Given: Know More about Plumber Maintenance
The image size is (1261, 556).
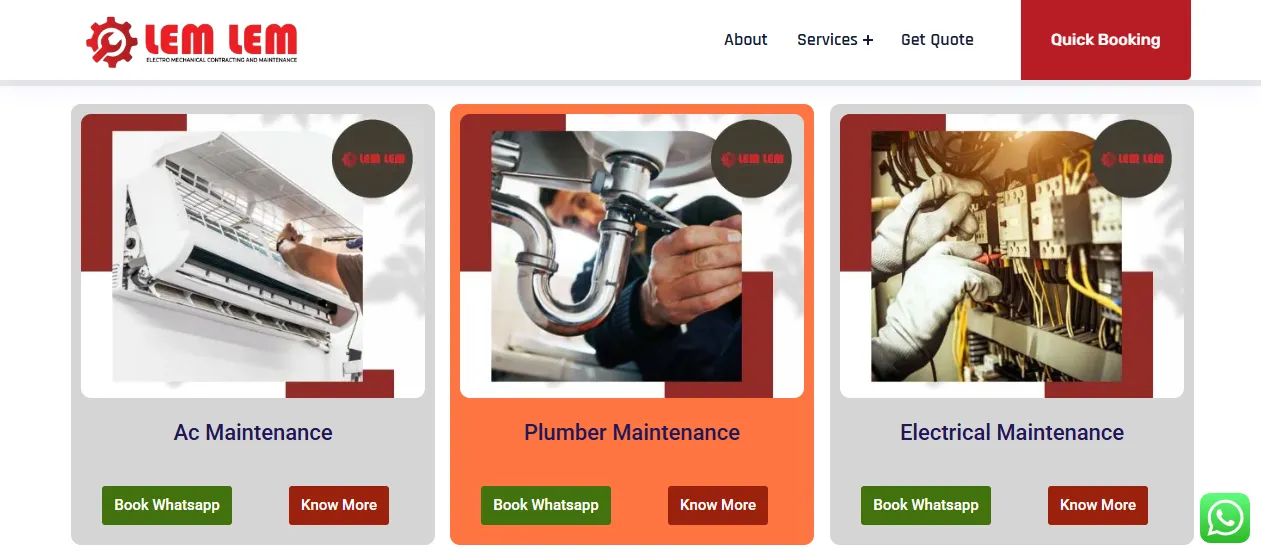Looking at the screenshot, I should (x=718, y=505).
